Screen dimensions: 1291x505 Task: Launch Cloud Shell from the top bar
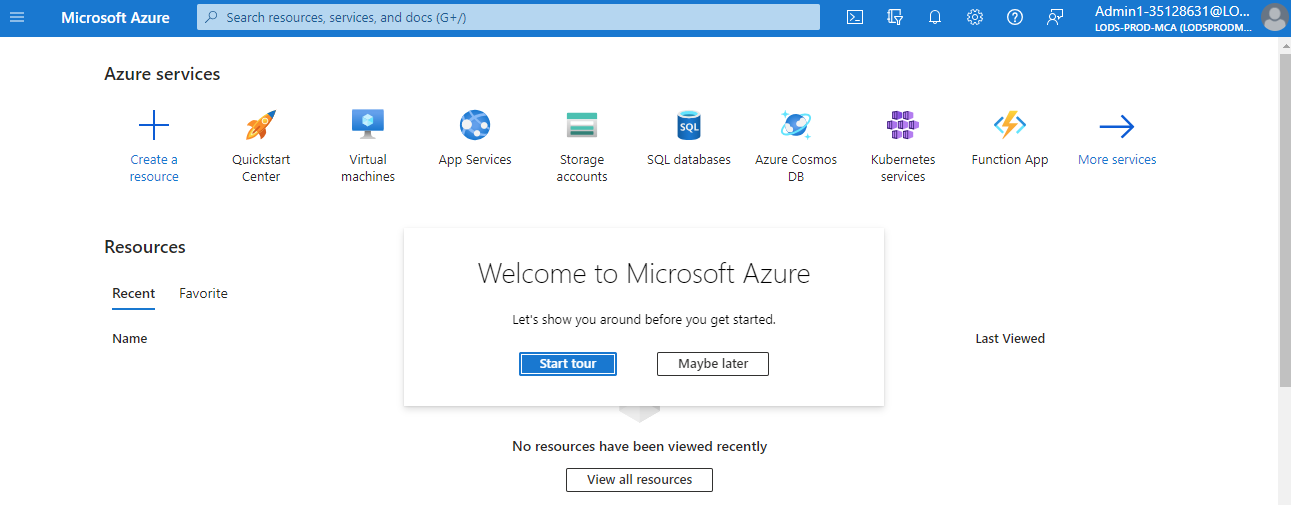coord(855,17)
